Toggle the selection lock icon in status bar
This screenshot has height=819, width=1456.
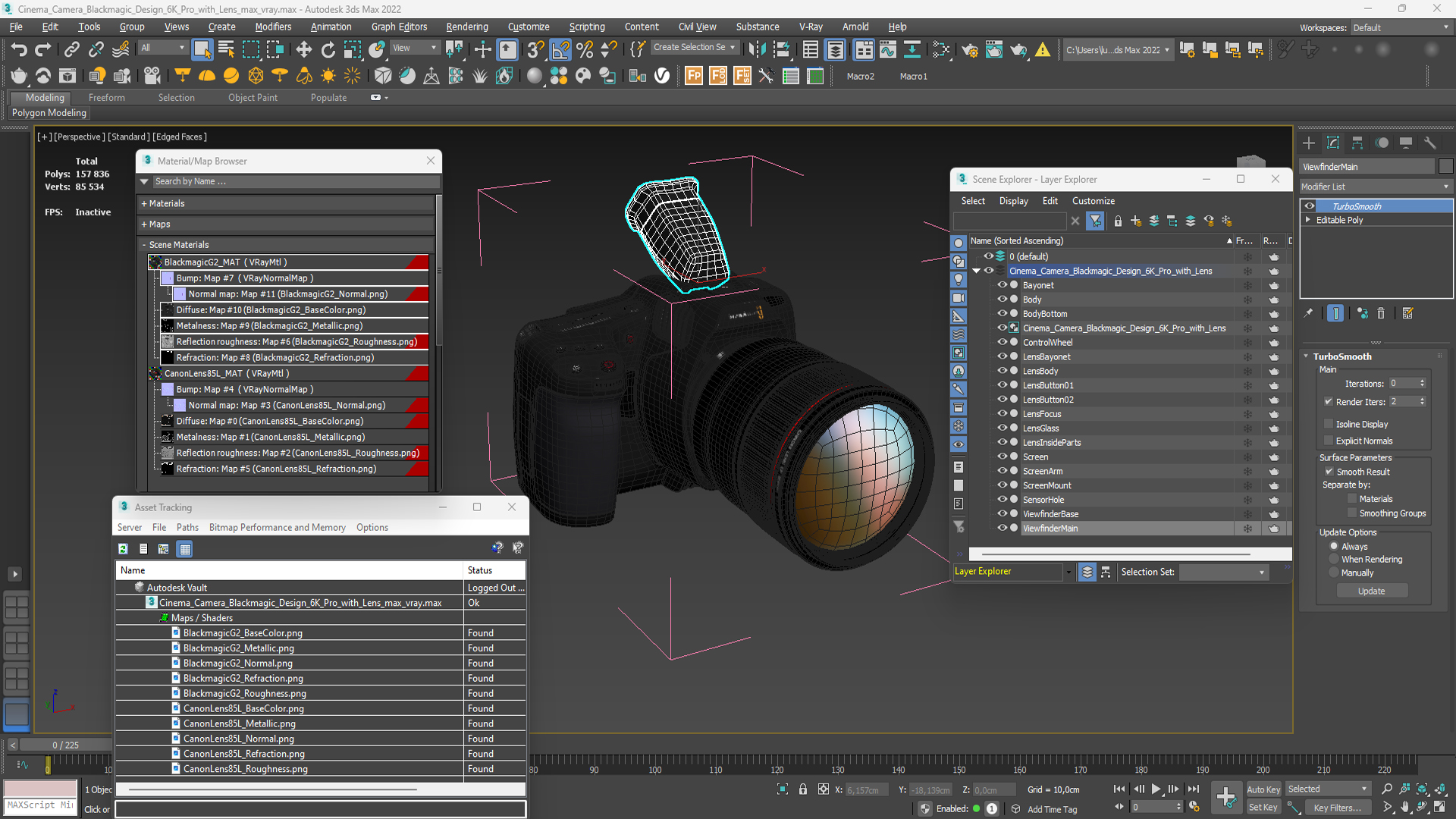[x=803, y=789]
